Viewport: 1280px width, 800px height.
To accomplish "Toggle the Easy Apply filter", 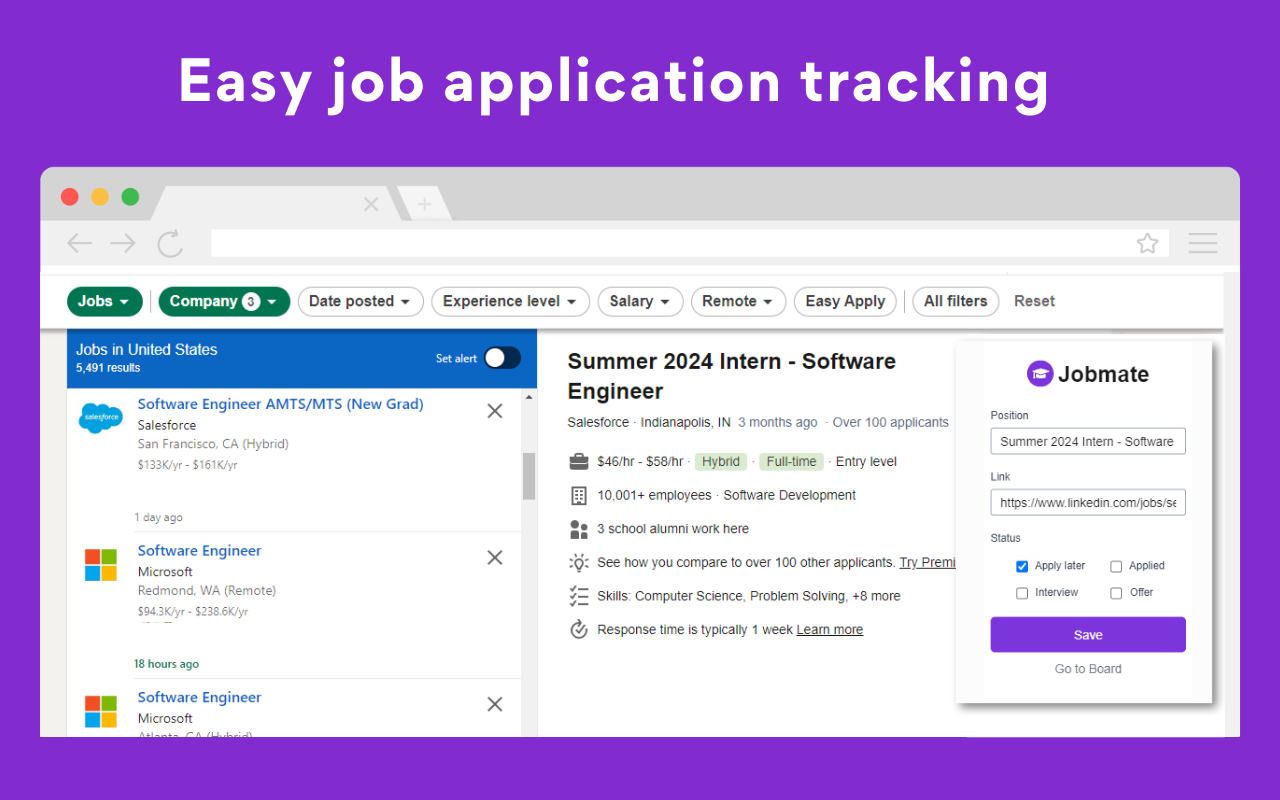I will pyautogui.click(x=845, y=301).
